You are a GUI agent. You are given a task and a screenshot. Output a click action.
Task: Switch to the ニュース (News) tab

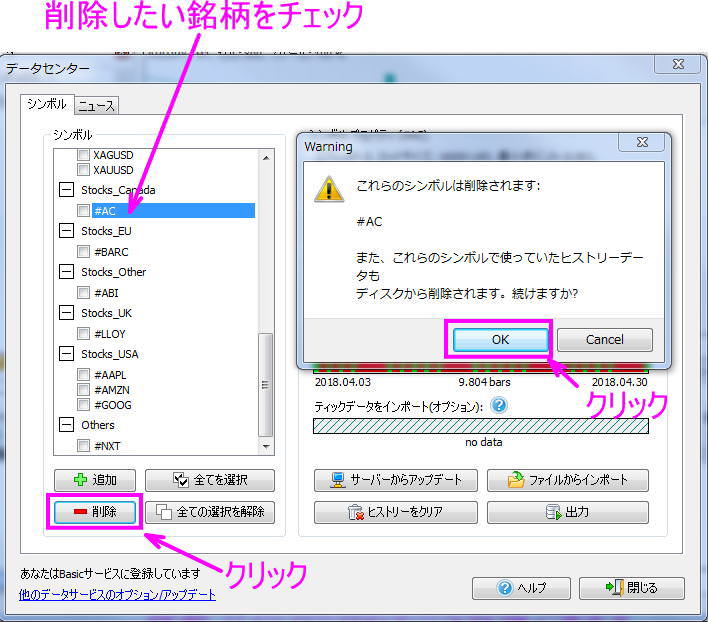[96, 105]
